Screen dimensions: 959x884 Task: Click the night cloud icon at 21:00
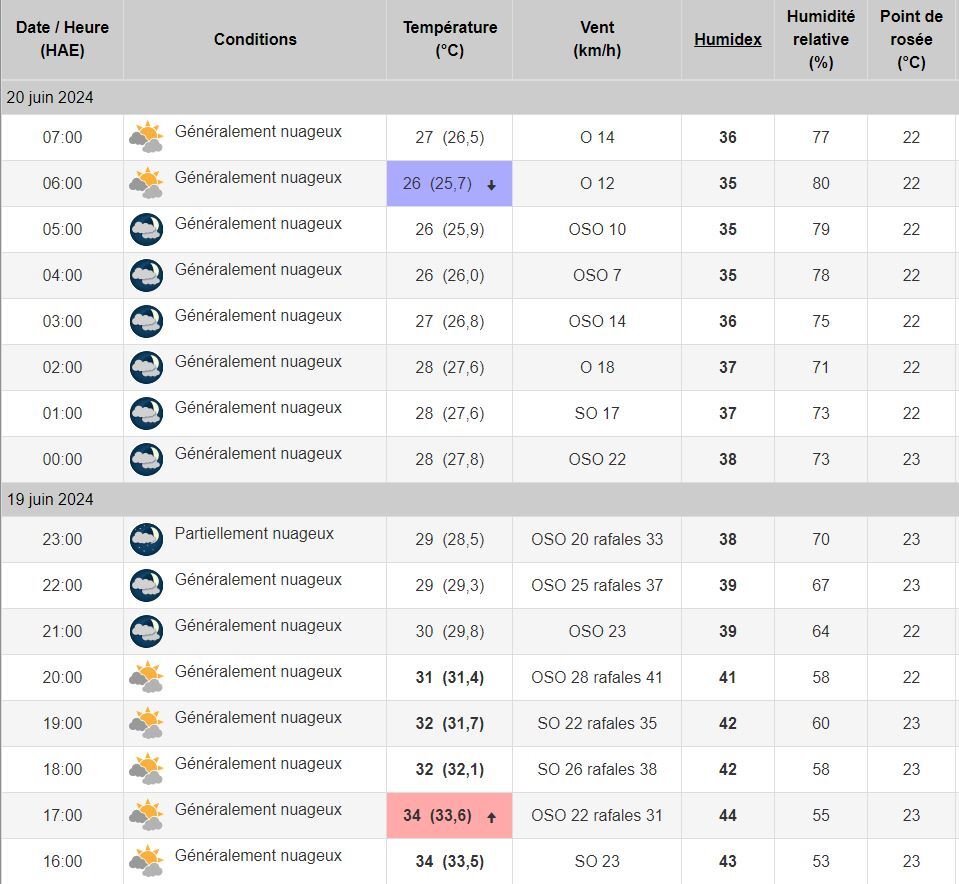(146, 631)
